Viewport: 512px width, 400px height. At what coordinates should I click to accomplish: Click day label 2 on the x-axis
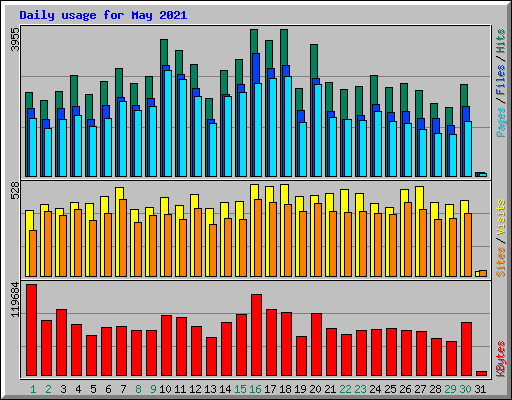[x=48, y=389]
